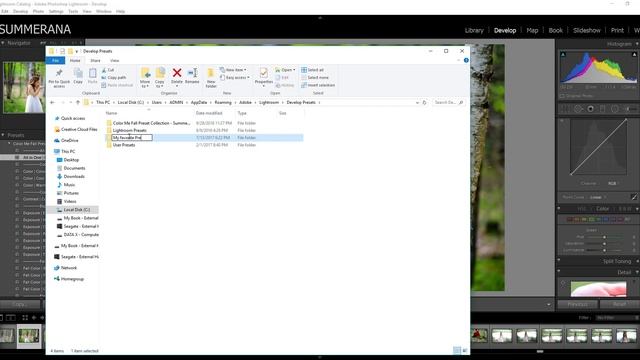640x360 pixels.
Task: Select Lightroom radial filter tool
Action: (x=615, y=109)
